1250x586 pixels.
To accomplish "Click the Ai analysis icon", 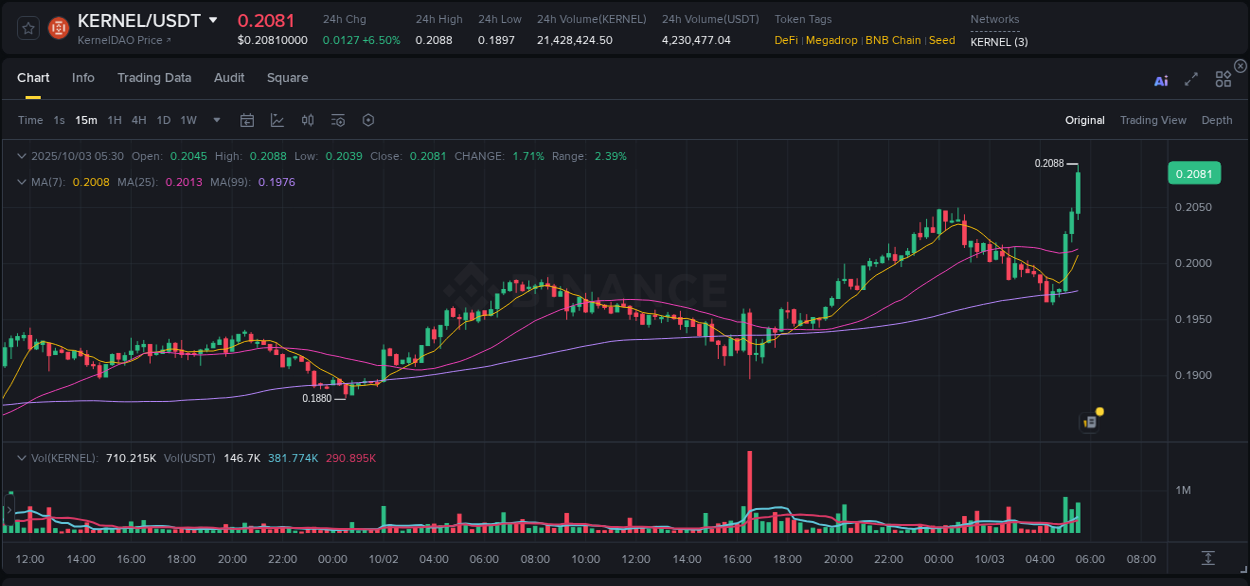I will (x=1161, y=80).
